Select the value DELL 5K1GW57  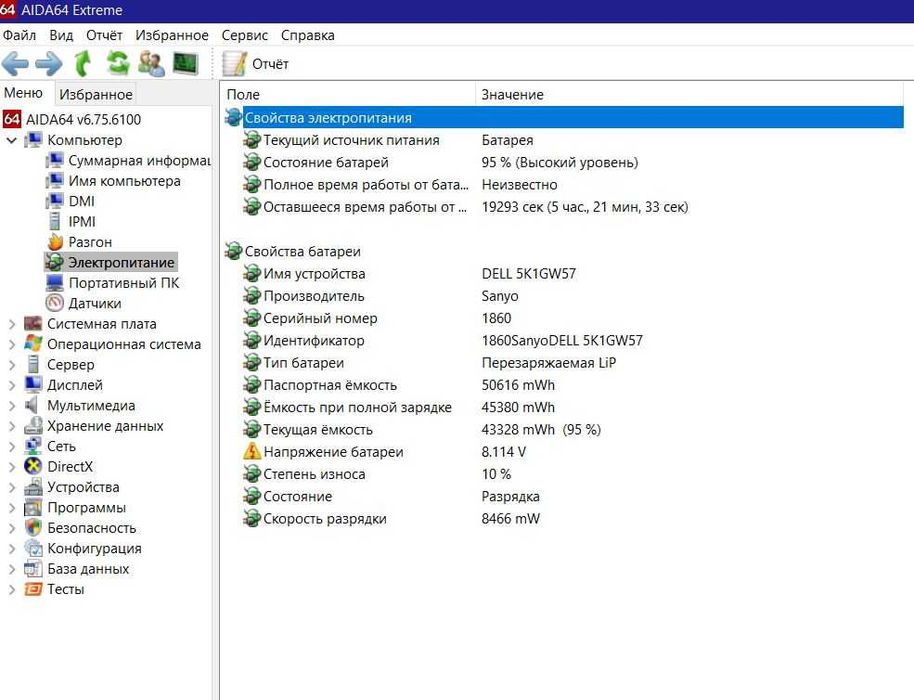[x=529, y=274]
